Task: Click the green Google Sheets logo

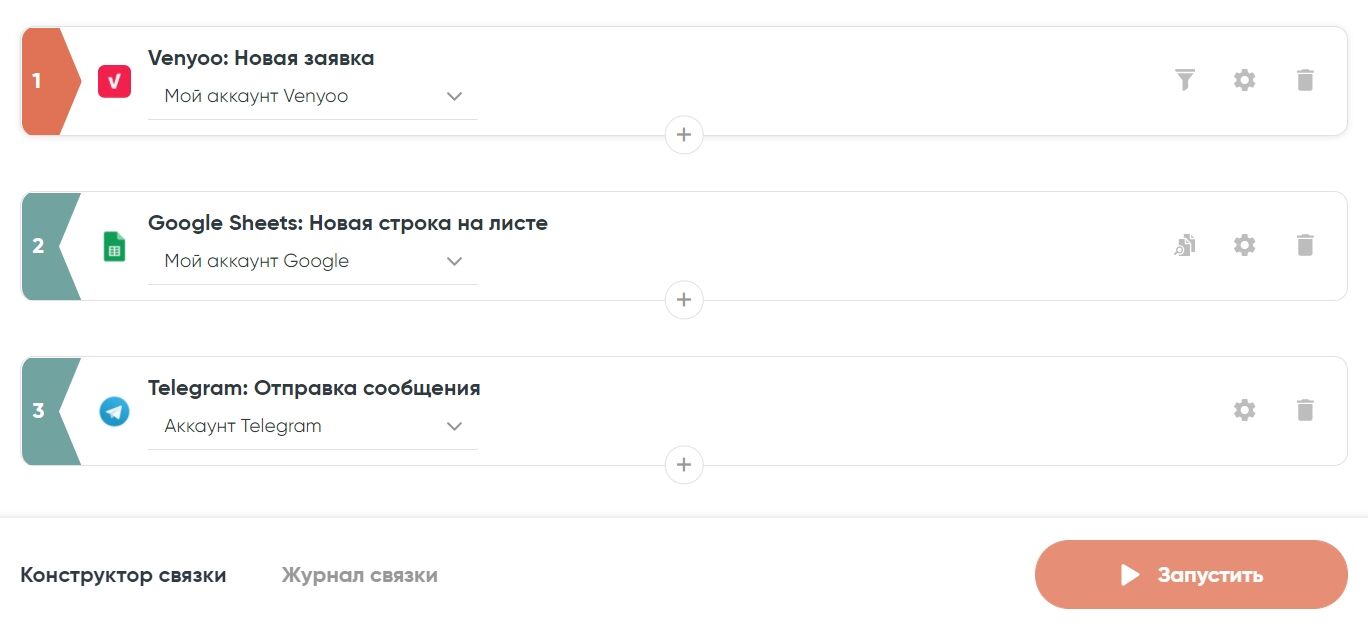Action: tap(114, 246)
